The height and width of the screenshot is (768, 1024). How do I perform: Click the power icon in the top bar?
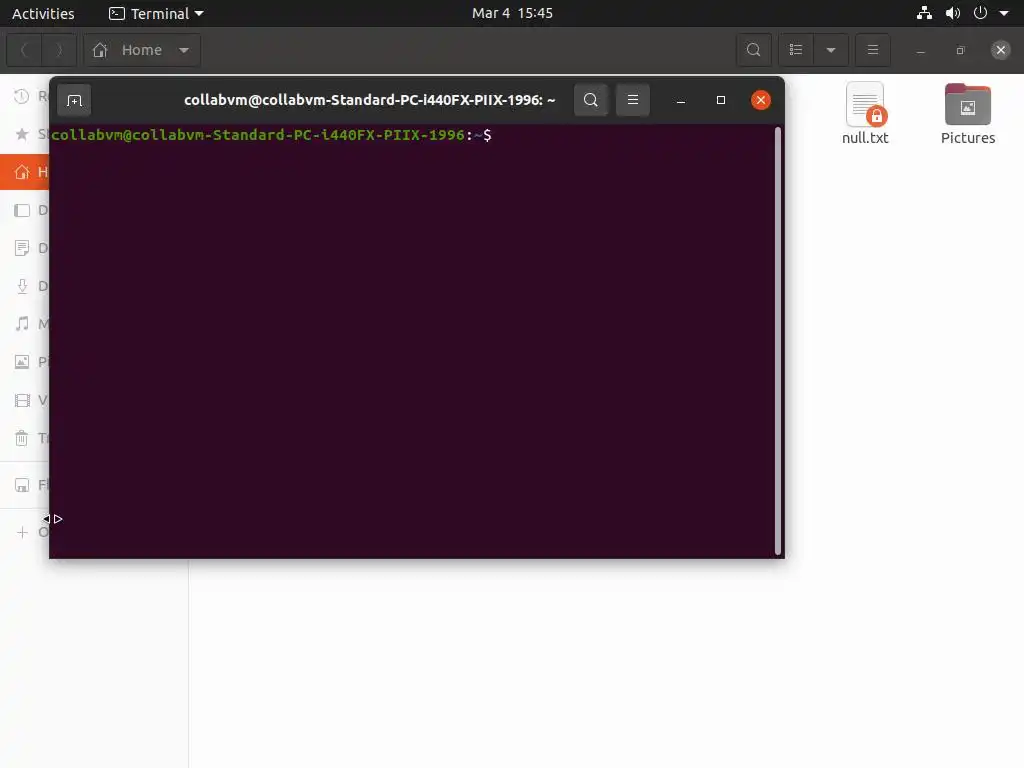point(980,13)
